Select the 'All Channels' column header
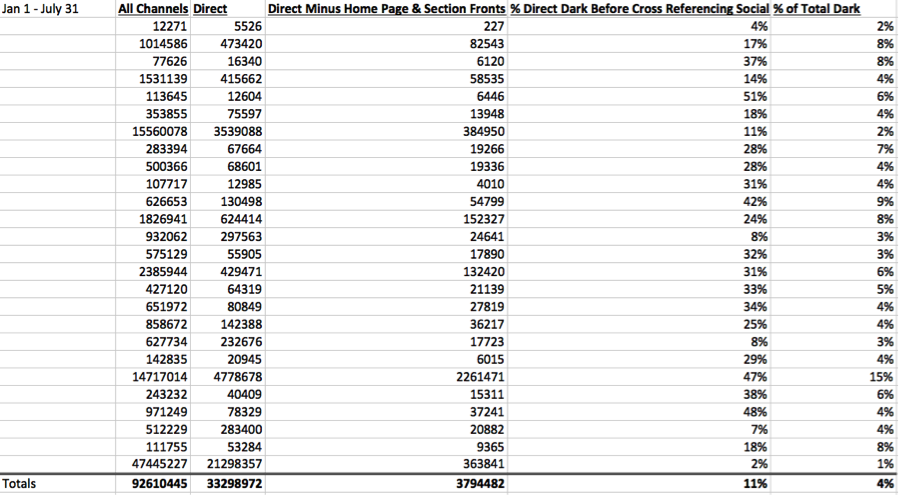This screenshot has height=495, width=899. [x=153, y=8]
